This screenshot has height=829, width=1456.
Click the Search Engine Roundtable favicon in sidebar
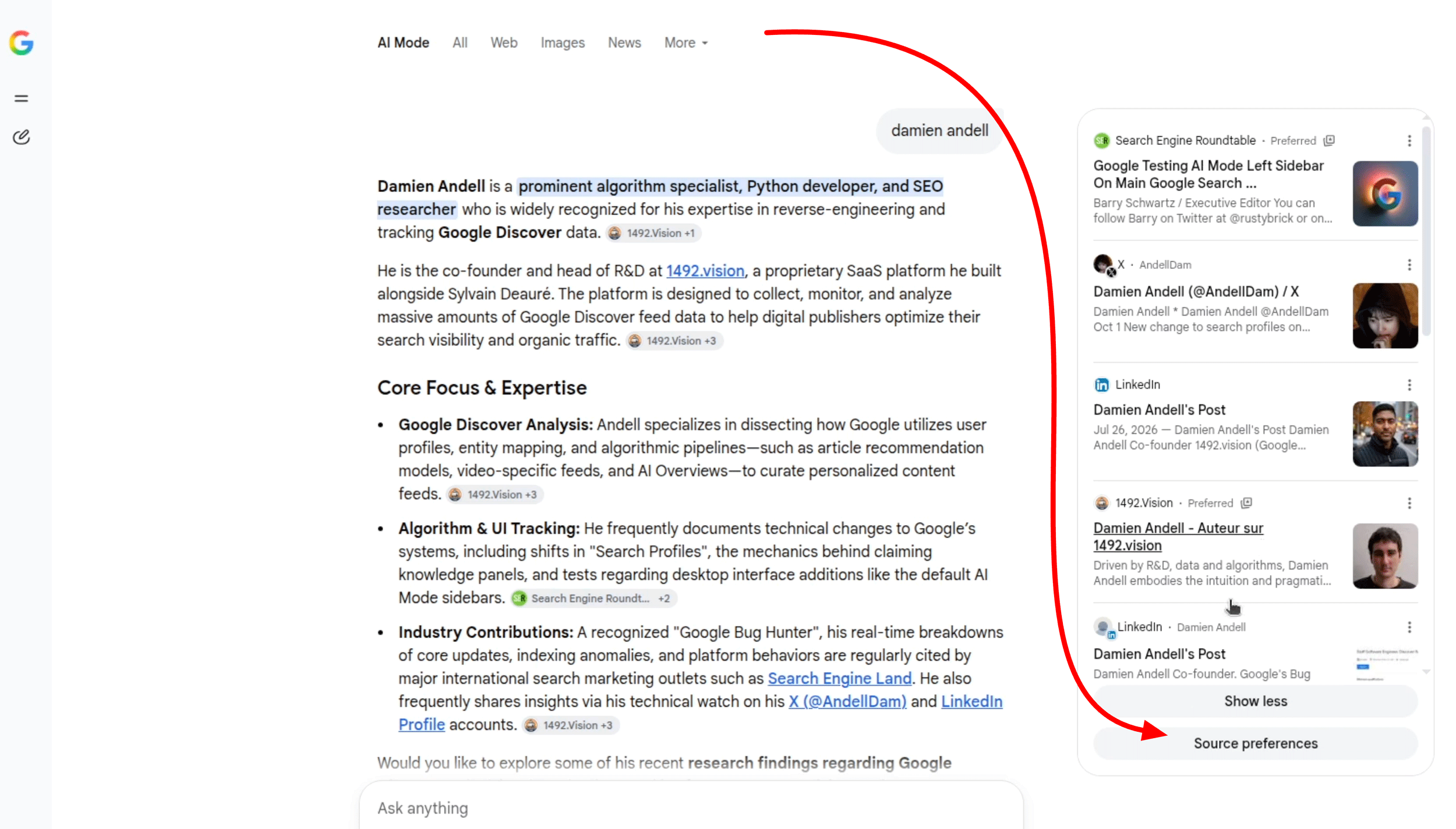pos(1101,140)
